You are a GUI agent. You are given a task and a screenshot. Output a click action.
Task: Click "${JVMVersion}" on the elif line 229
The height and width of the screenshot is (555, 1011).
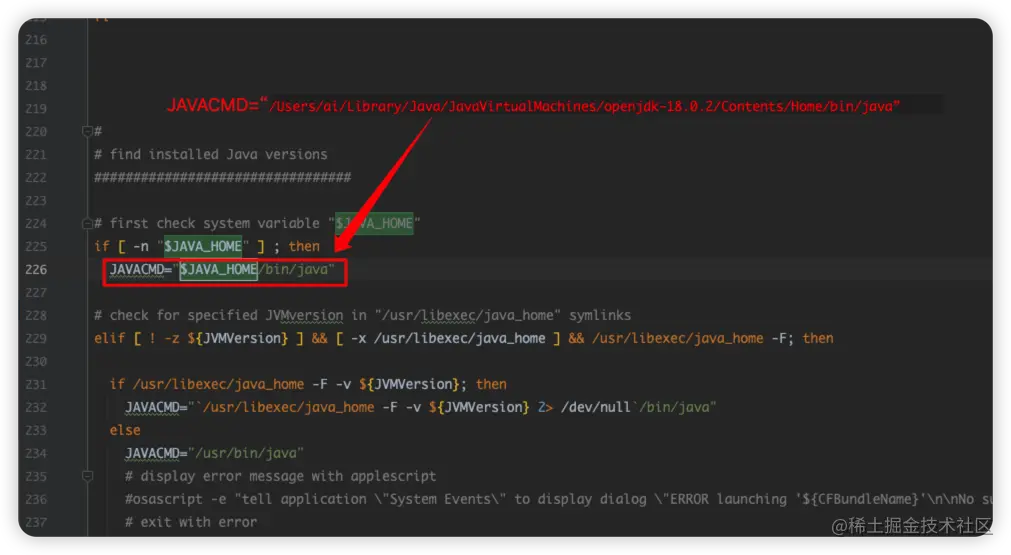coord(238,338)
